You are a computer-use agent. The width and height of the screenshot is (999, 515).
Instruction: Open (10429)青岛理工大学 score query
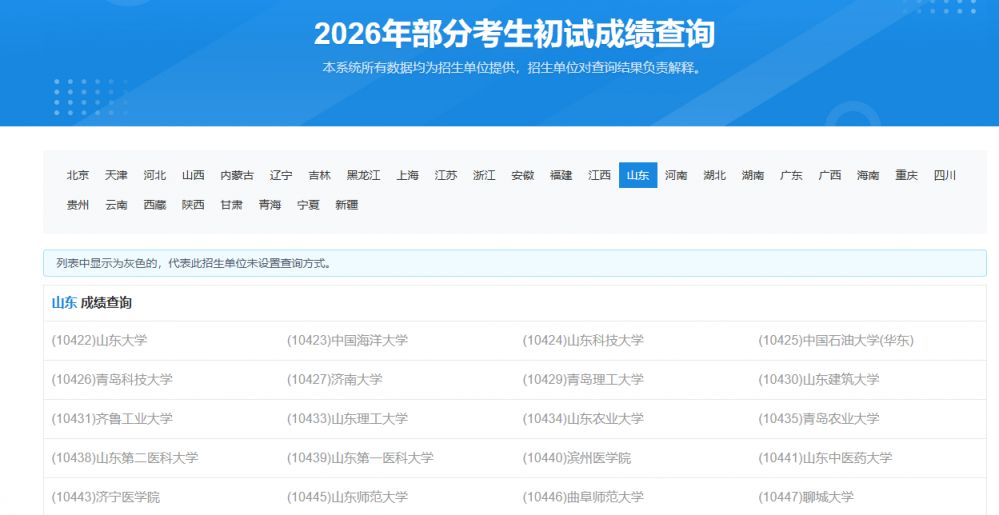pos(583,380)
